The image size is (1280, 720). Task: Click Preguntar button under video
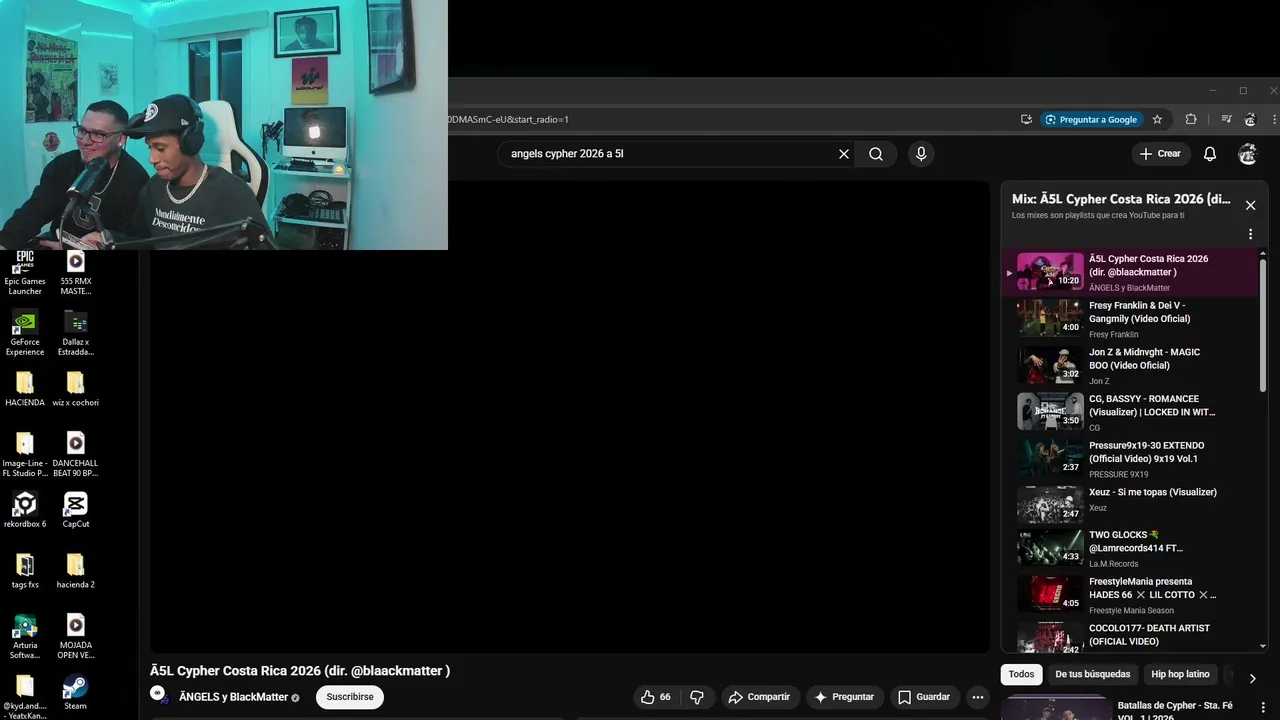pos(844,697)
